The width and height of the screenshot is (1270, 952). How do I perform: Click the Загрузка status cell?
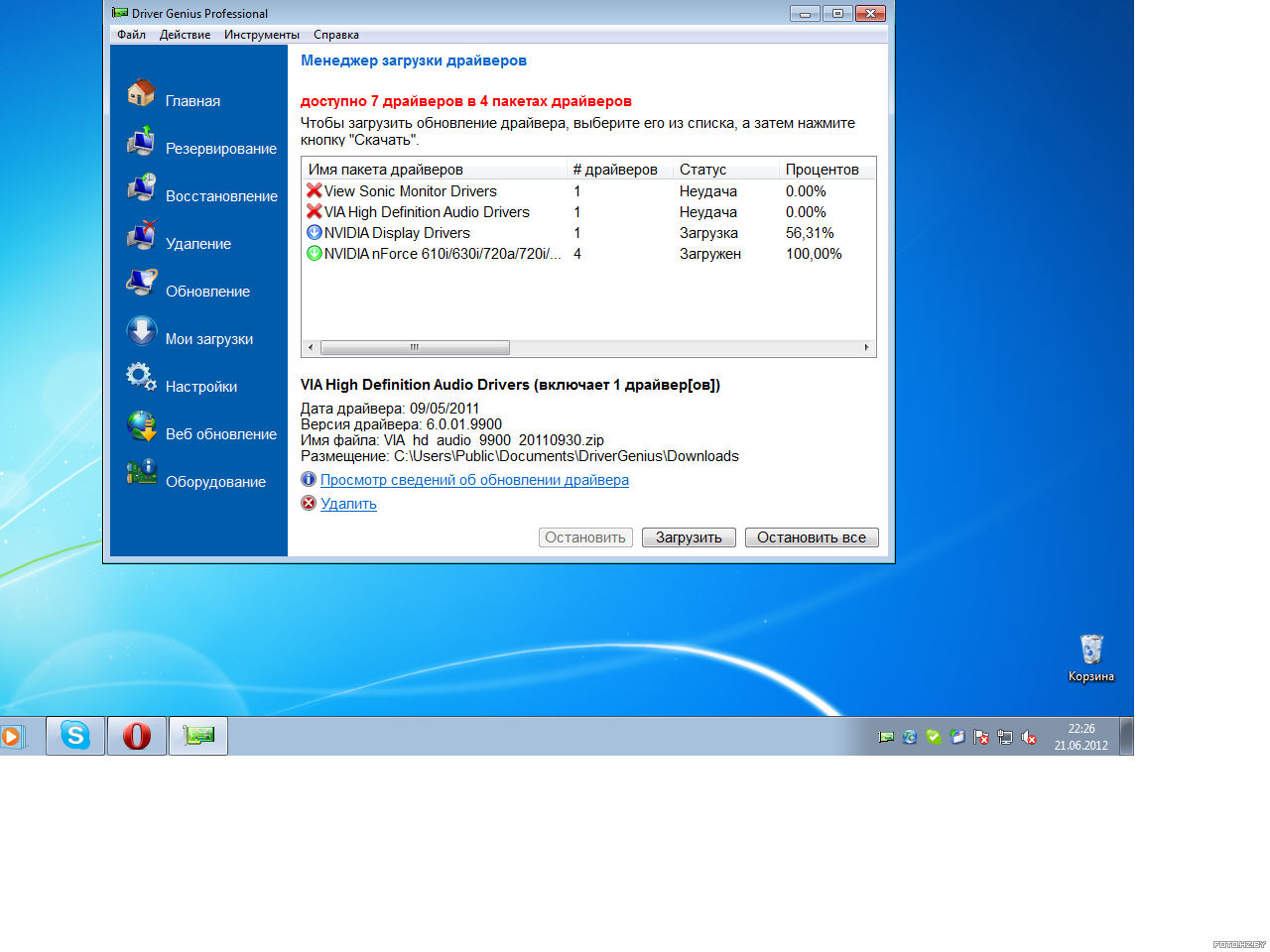(708, 233)
